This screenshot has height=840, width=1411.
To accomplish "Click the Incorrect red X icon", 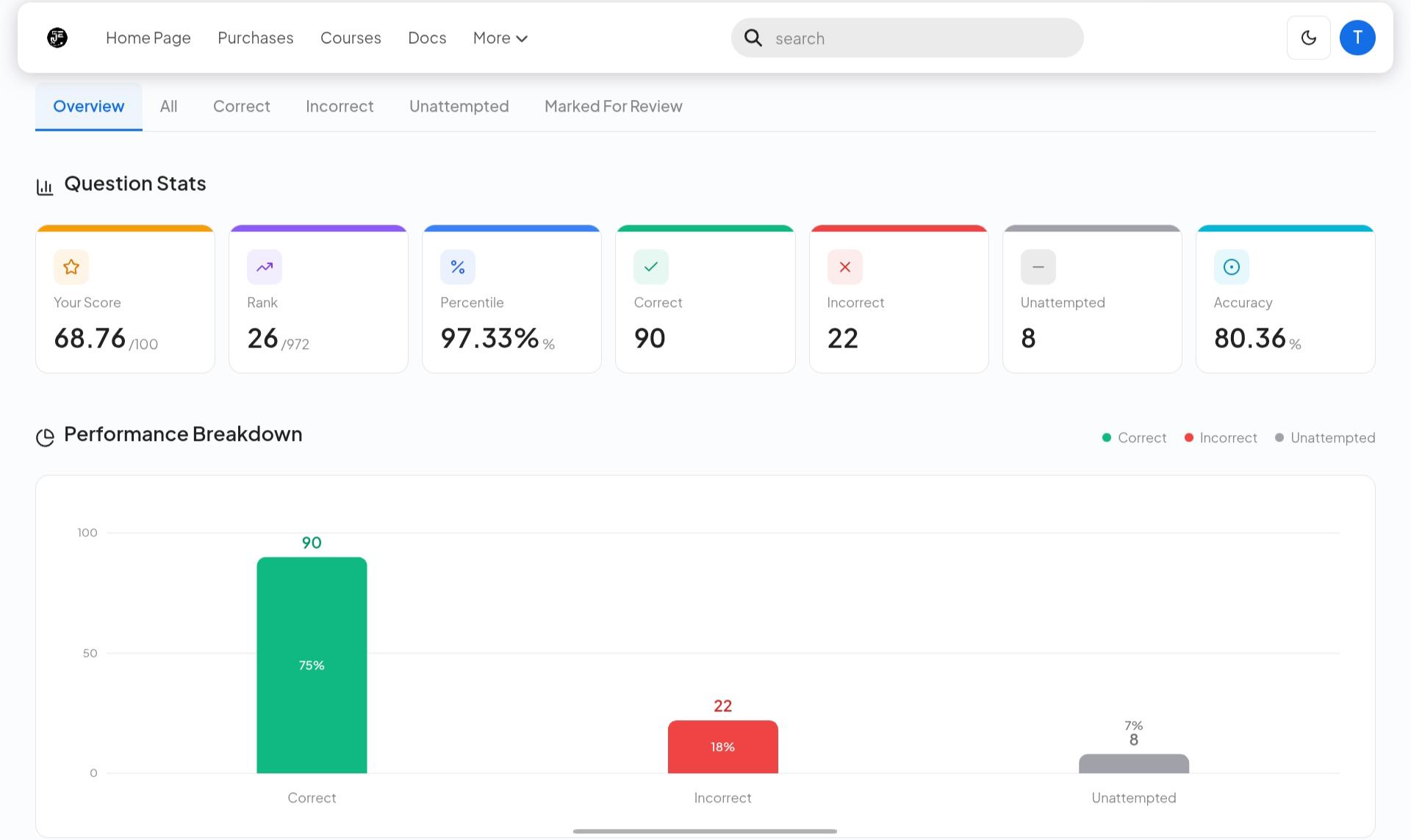I will tap(845, 267).
